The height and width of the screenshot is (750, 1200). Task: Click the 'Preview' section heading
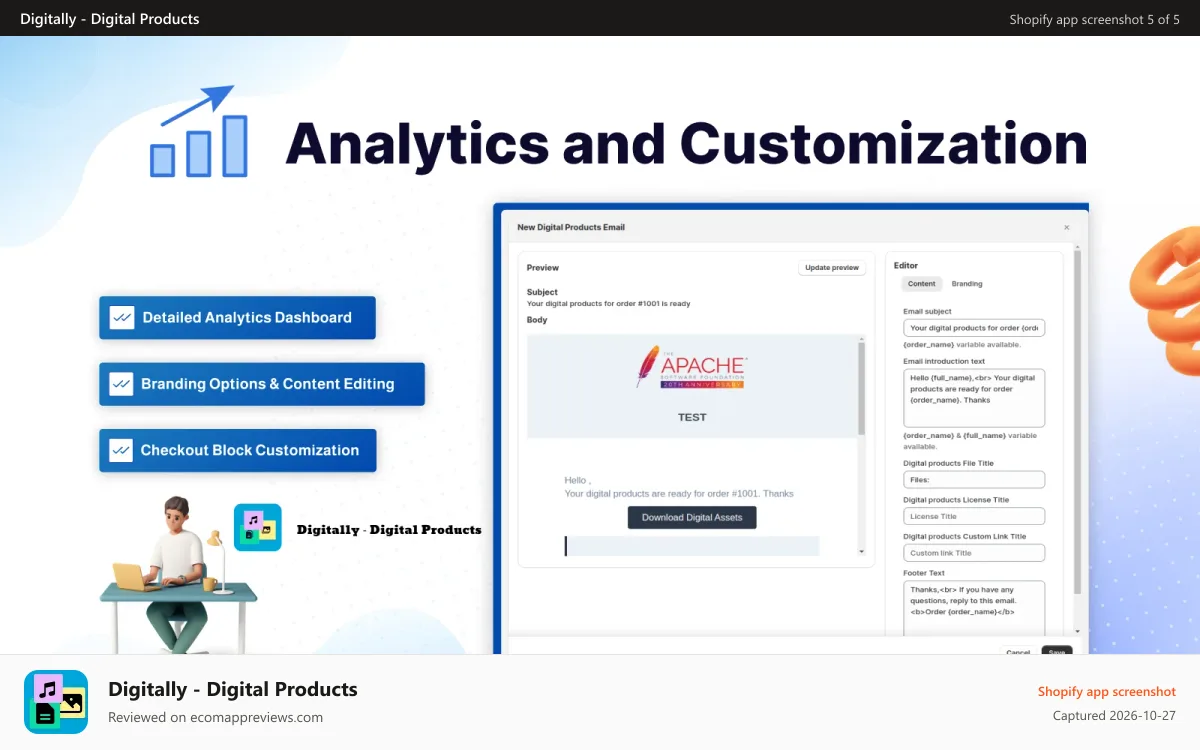click(x=543, y=268)
